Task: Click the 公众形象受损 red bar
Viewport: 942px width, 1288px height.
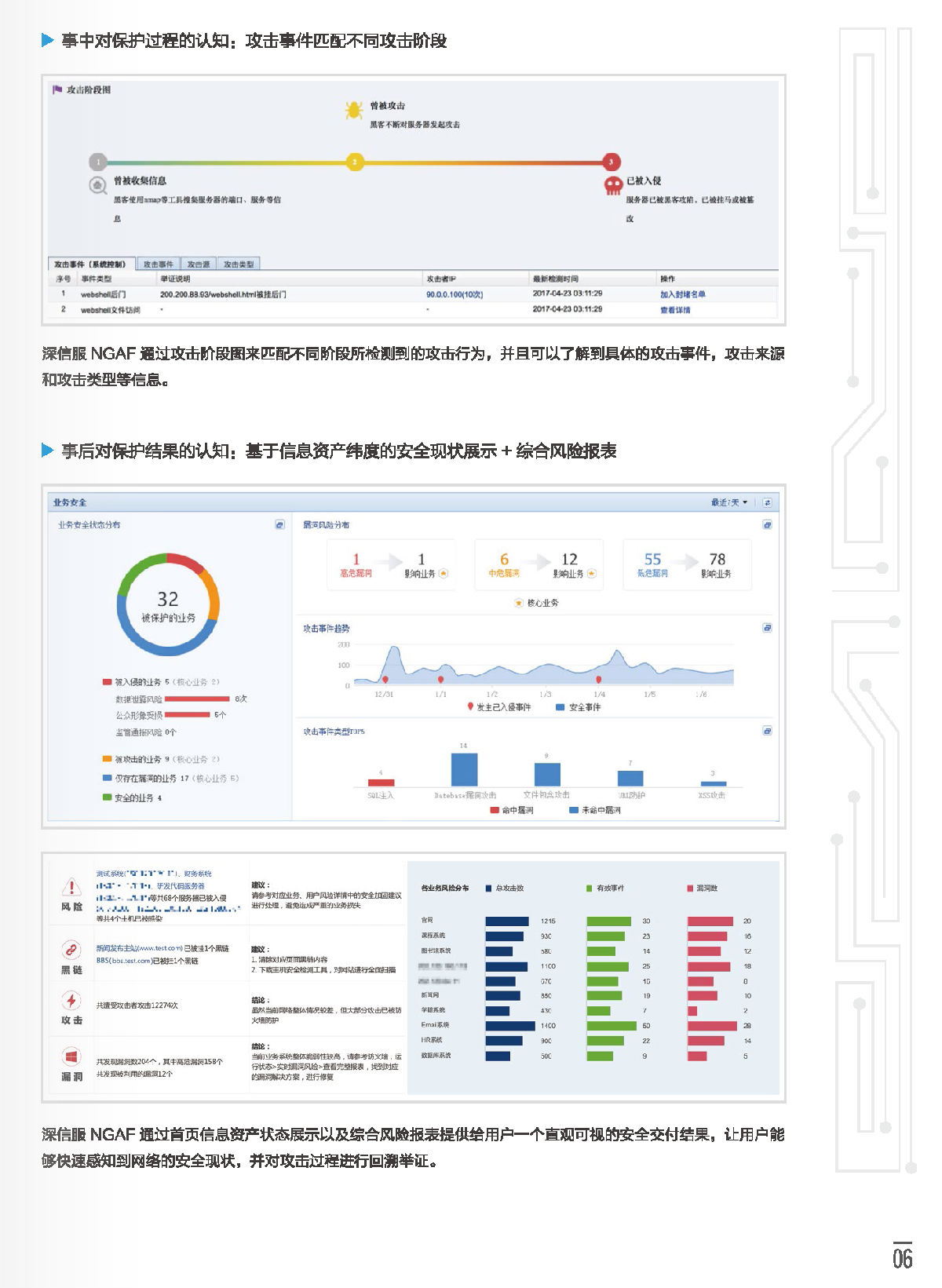Action: [x=188, y=714]
